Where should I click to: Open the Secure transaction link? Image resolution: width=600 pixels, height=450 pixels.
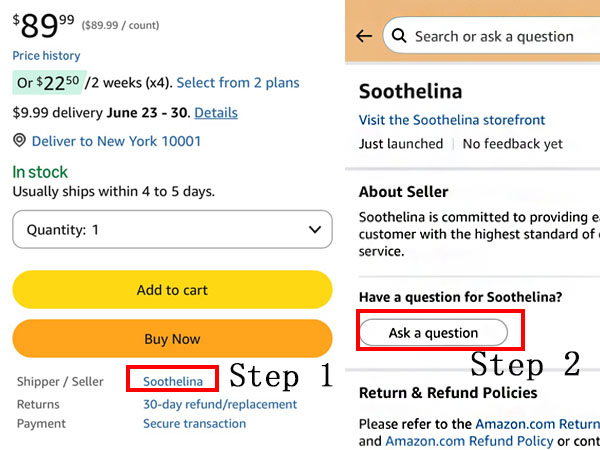pyautogui.click(x=194, y=424)
